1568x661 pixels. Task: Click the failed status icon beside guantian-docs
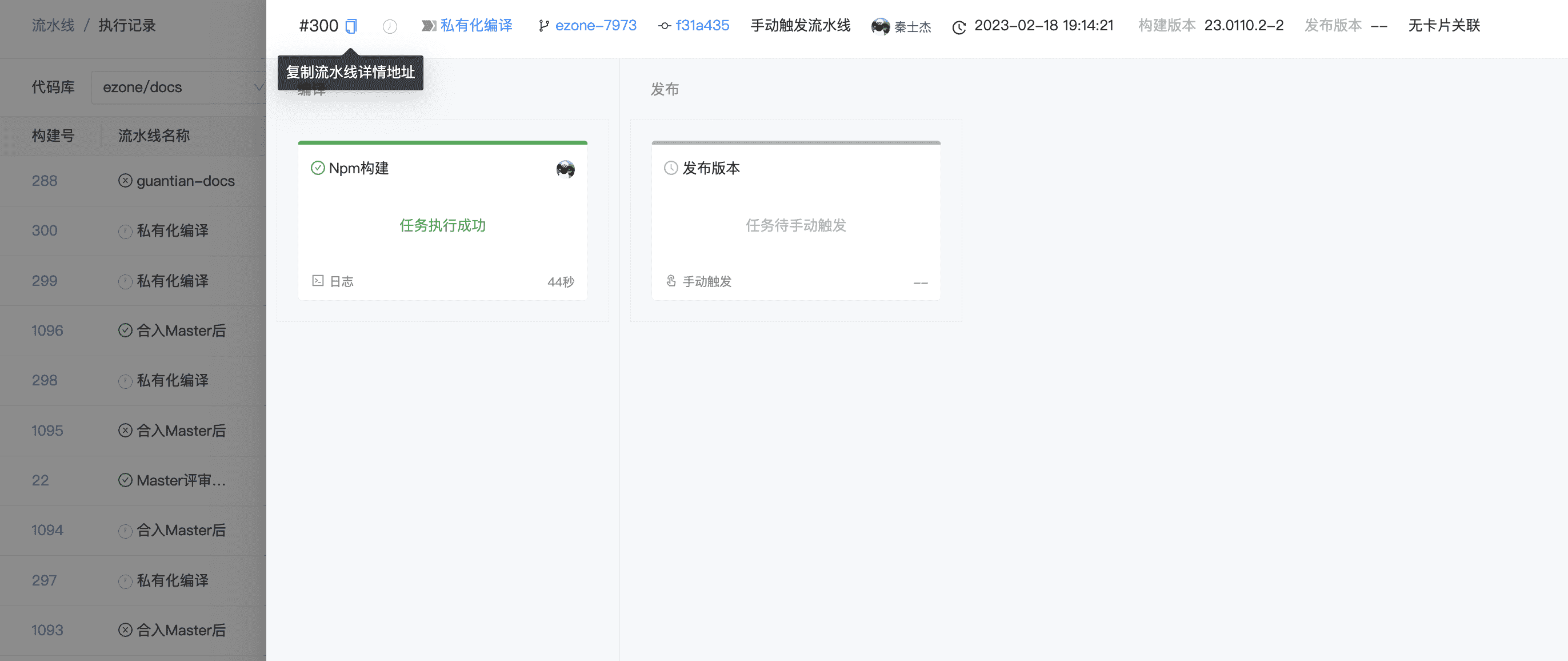(125, 180)
